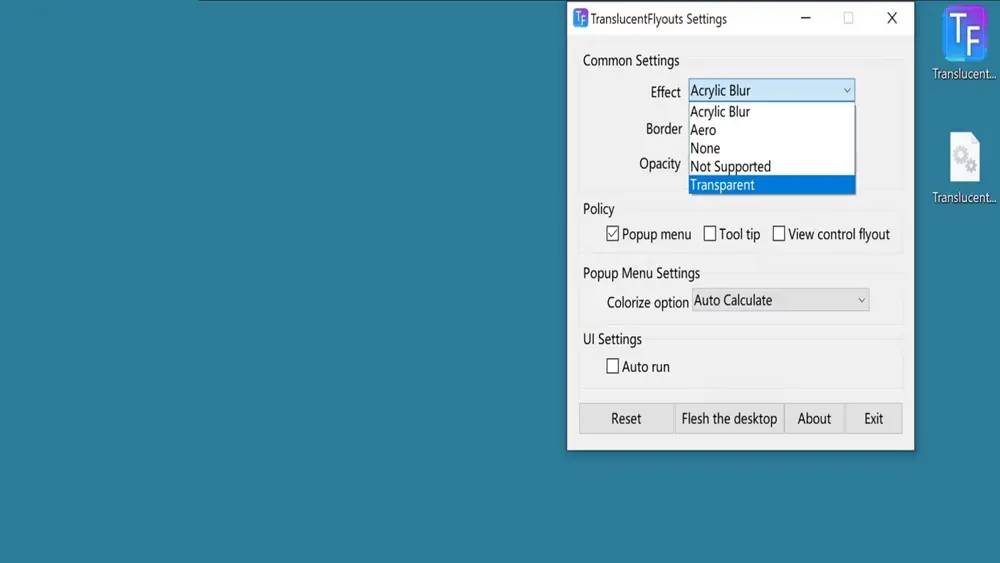Click the TranslucentFlyouts Settings title text
Viewport: 1000px width, 563px height.
[658, 19]
